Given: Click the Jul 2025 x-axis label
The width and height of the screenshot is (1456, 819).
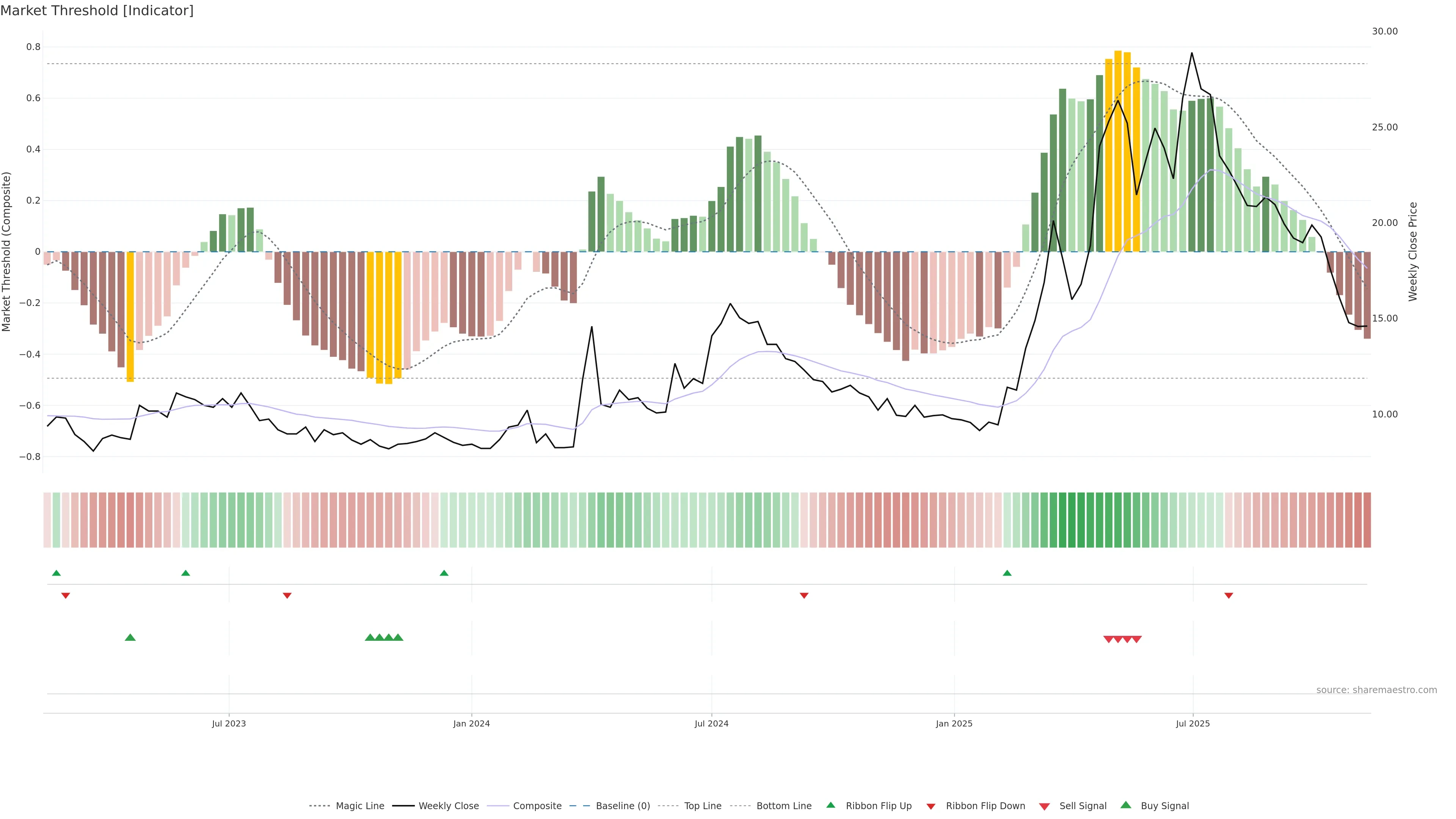Looking at the screenshot, I should coord(1192,723).
